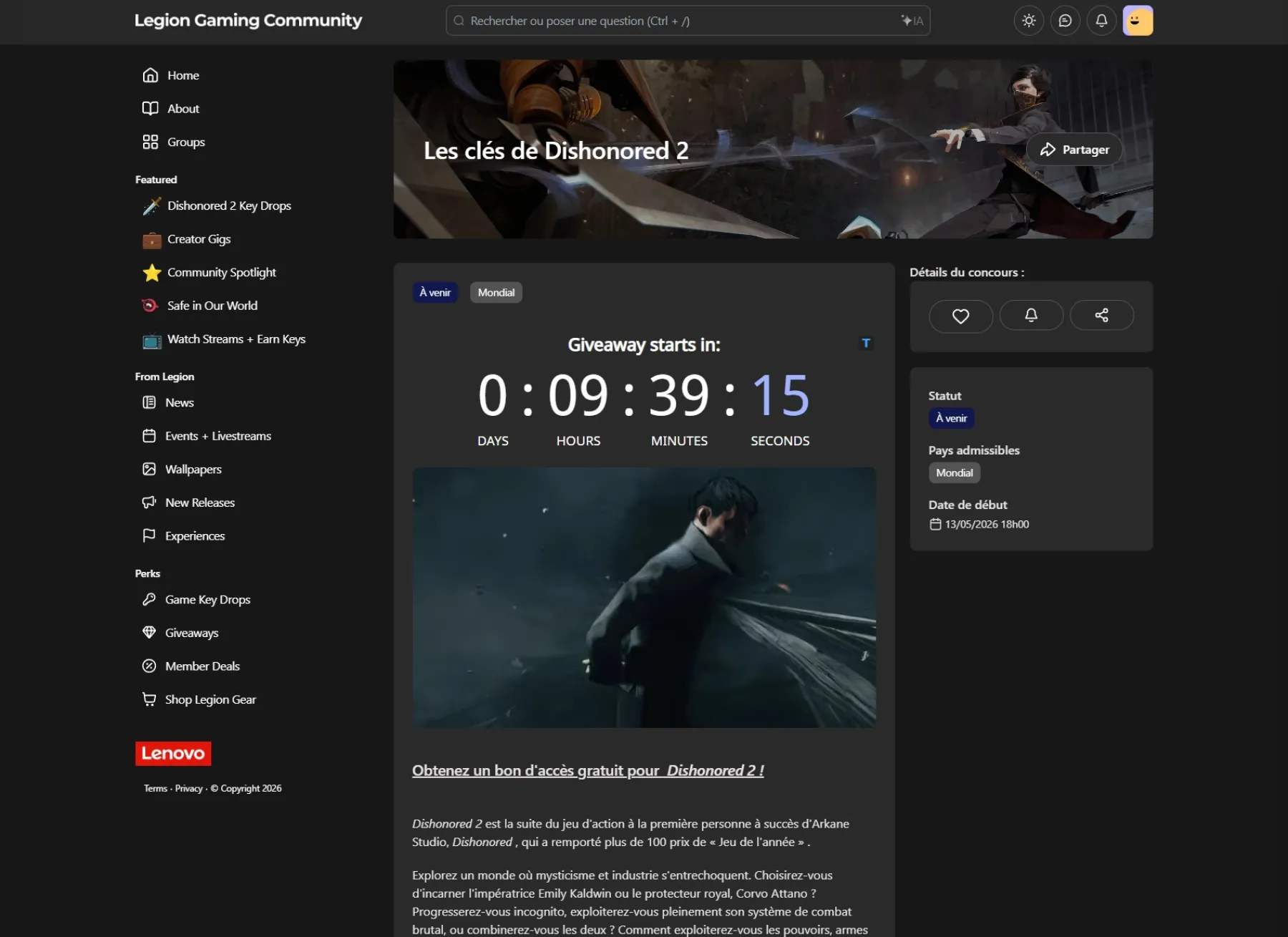Click the À venir status under Statut
The width and height of the screenshot is (1288, 937).
(x=951, y=418)
